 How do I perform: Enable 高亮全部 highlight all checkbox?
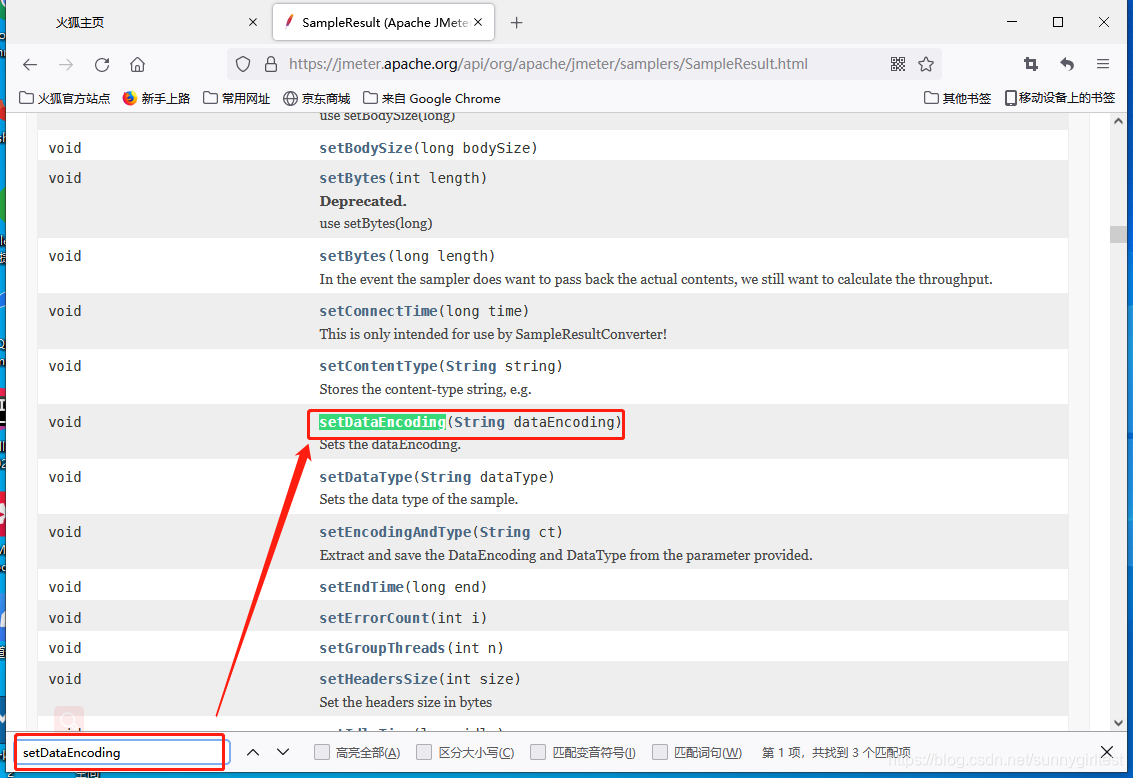(322, 752)
